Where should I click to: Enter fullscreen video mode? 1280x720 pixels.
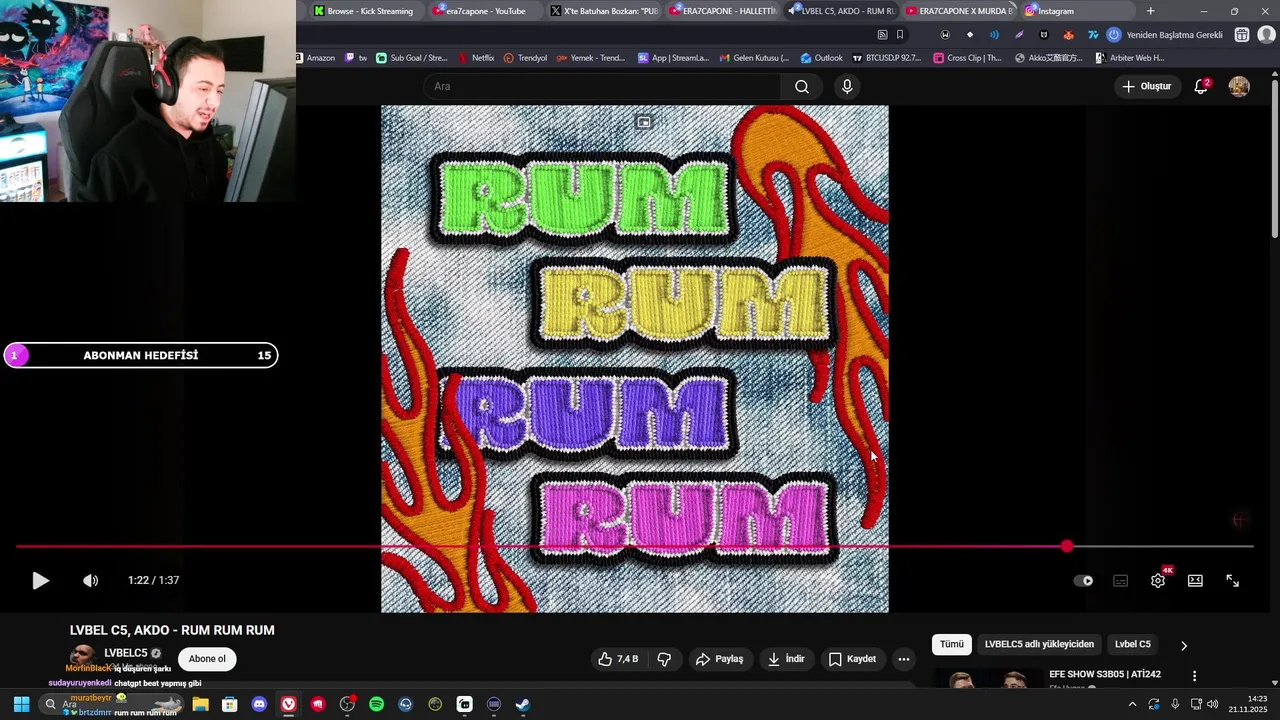pyautogui.click(x=1233, y=580)
